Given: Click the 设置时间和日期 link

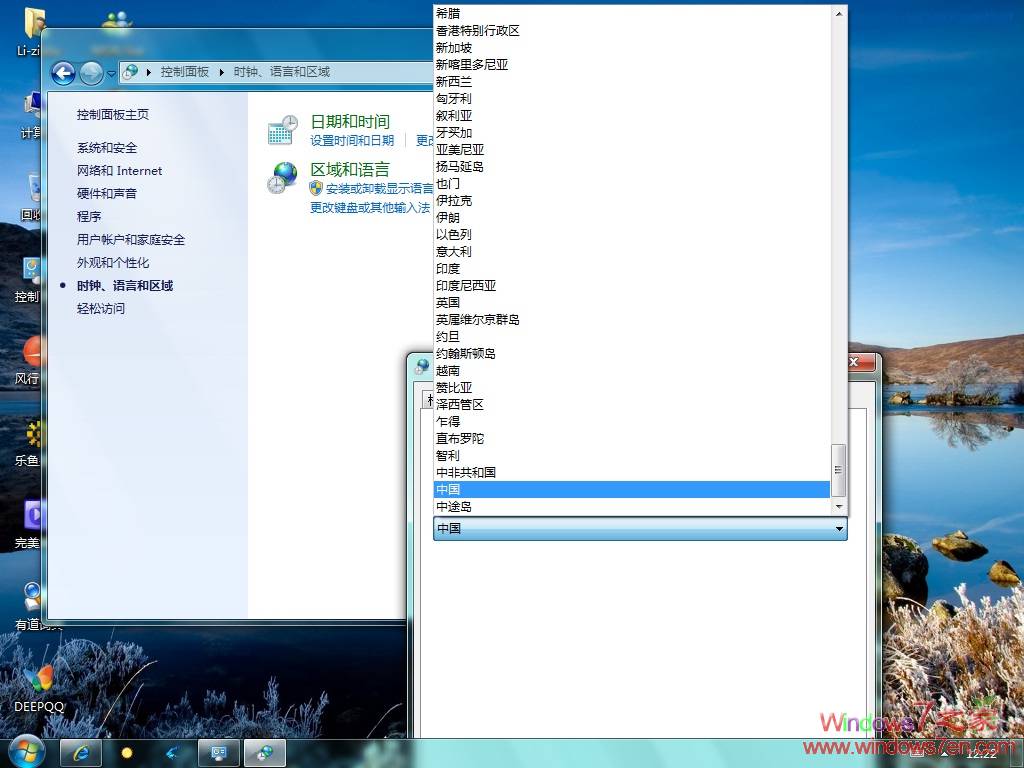Looking at the screenshot, I should pos(351,140).
